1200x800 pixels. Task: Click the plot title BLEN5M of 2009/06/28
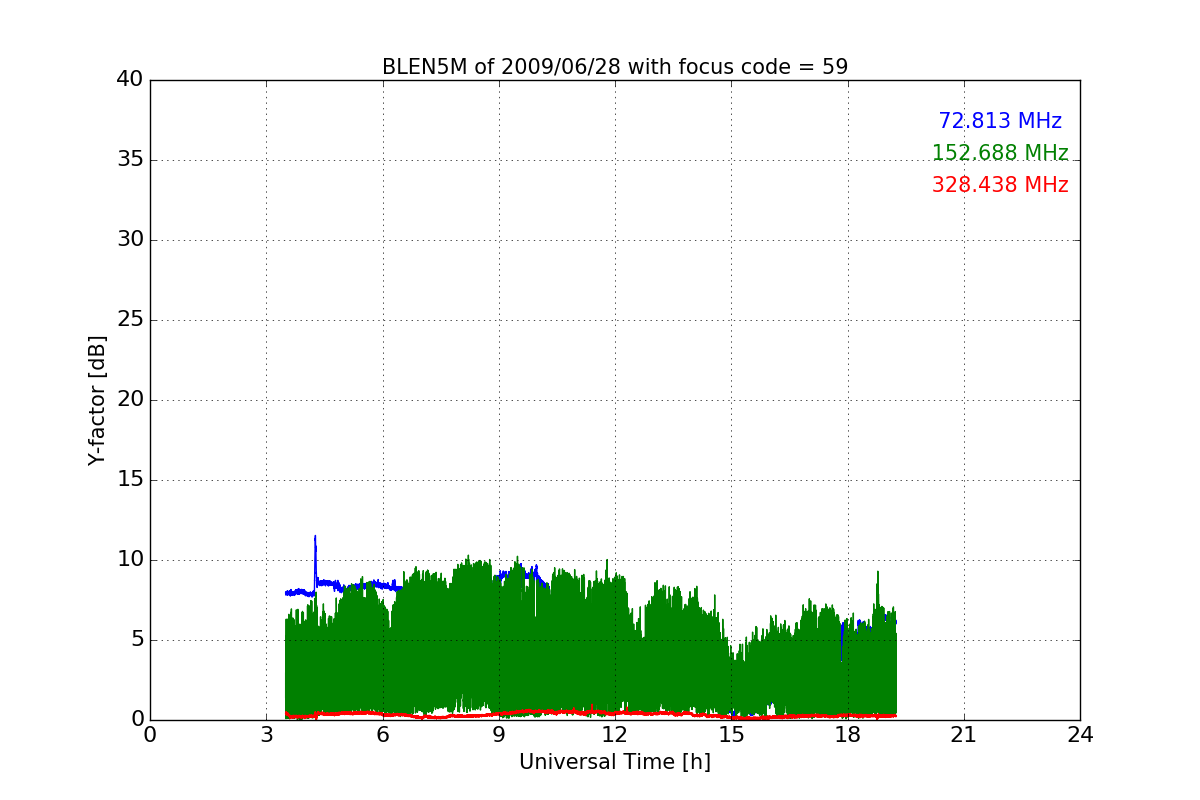click(x=615, y=67)
